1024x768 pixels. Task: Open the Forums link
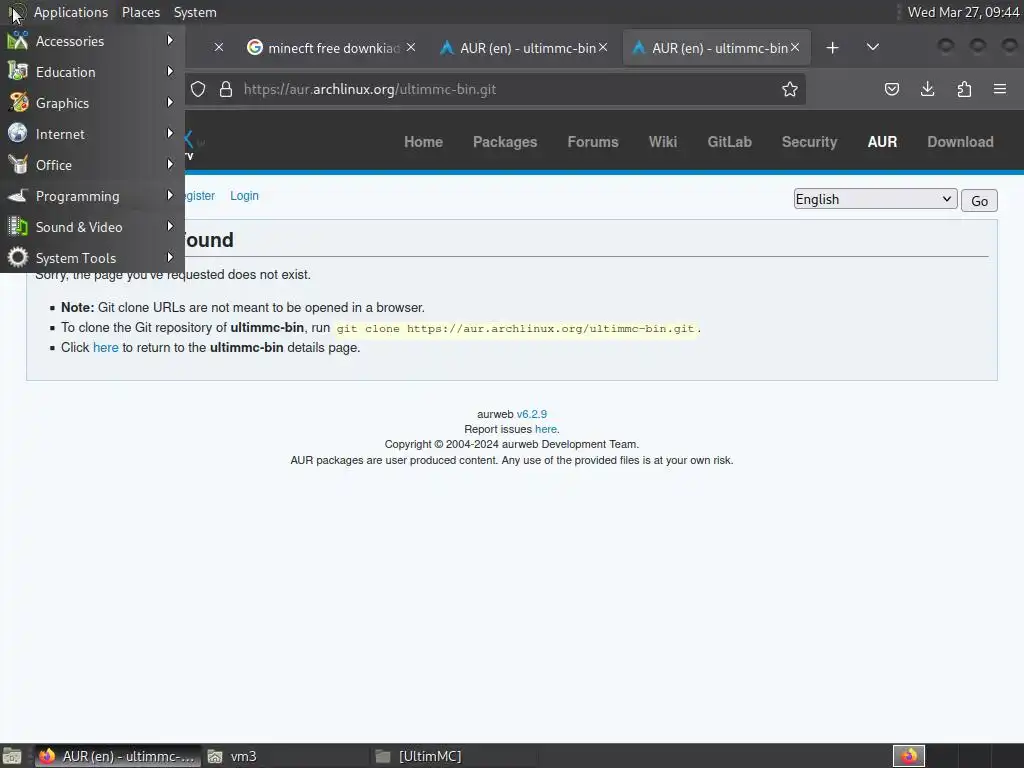593,142
